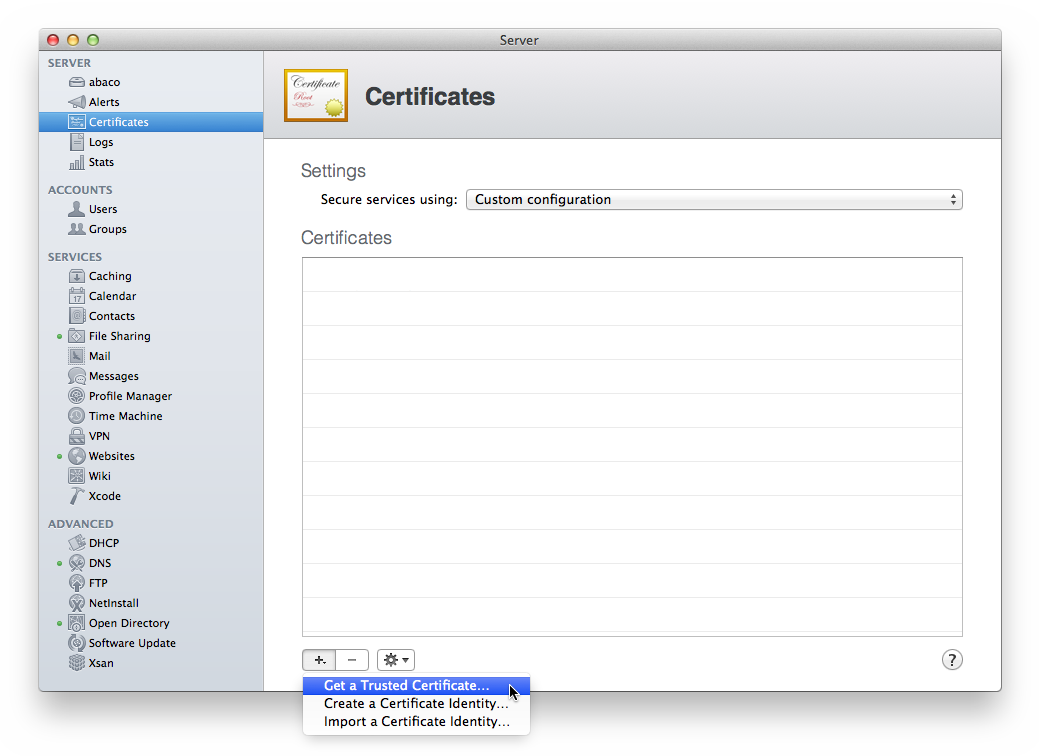
Task: Choose Get a Trusted Certificate
Action: pyautogui.click(x=416, y=686)
